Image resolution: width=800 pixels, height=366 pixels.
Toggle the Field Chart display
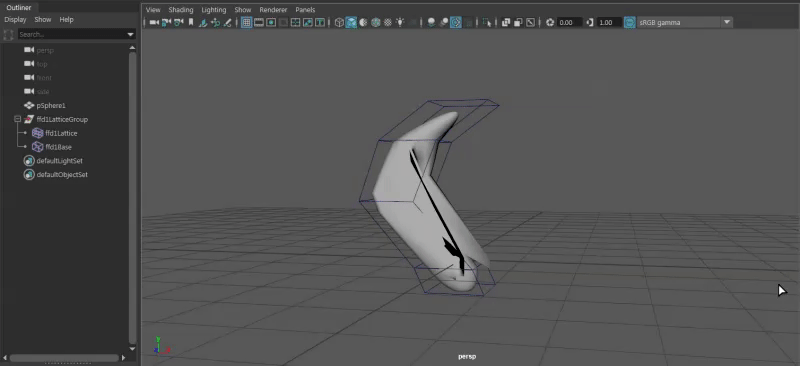pyautogui.click(x=295, y=22)
